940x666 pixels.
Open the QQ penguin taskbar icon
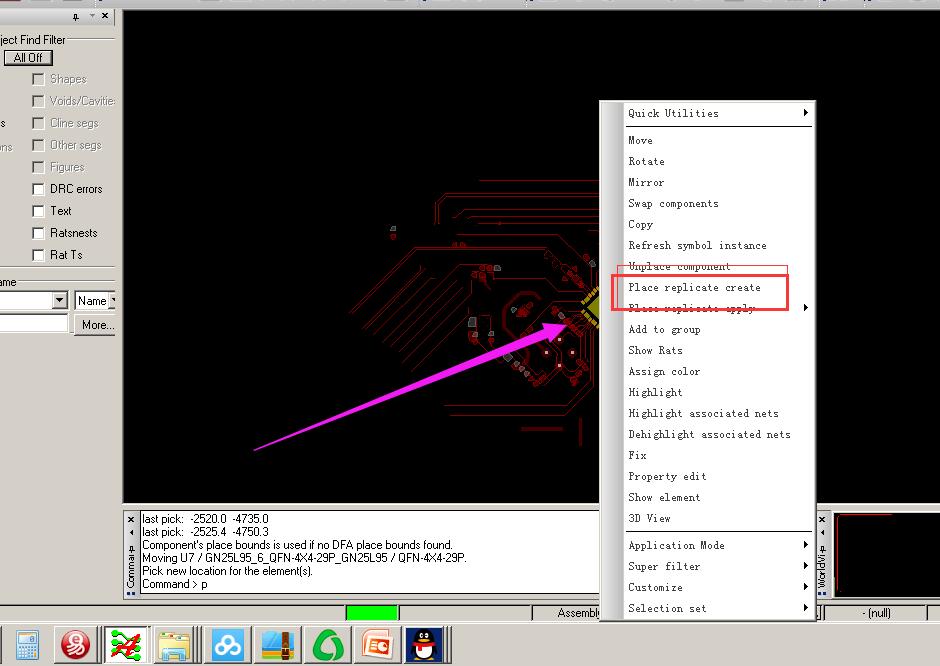(424, 645)
